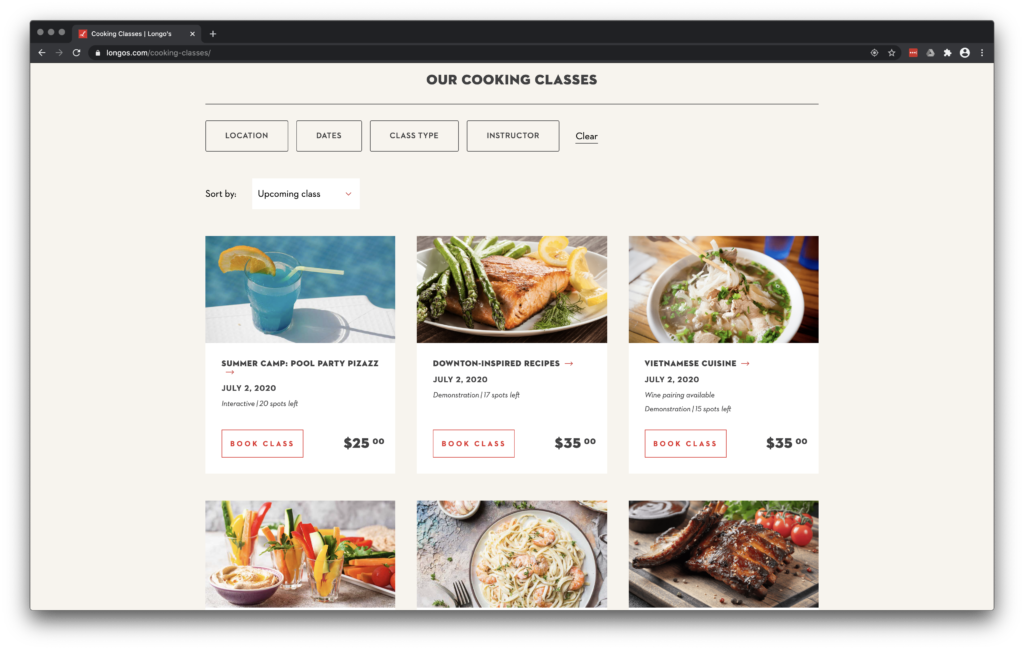Viewport: 1024px width, 650px height.
Task: Clear all filters via Clear link
Action: 586,137
